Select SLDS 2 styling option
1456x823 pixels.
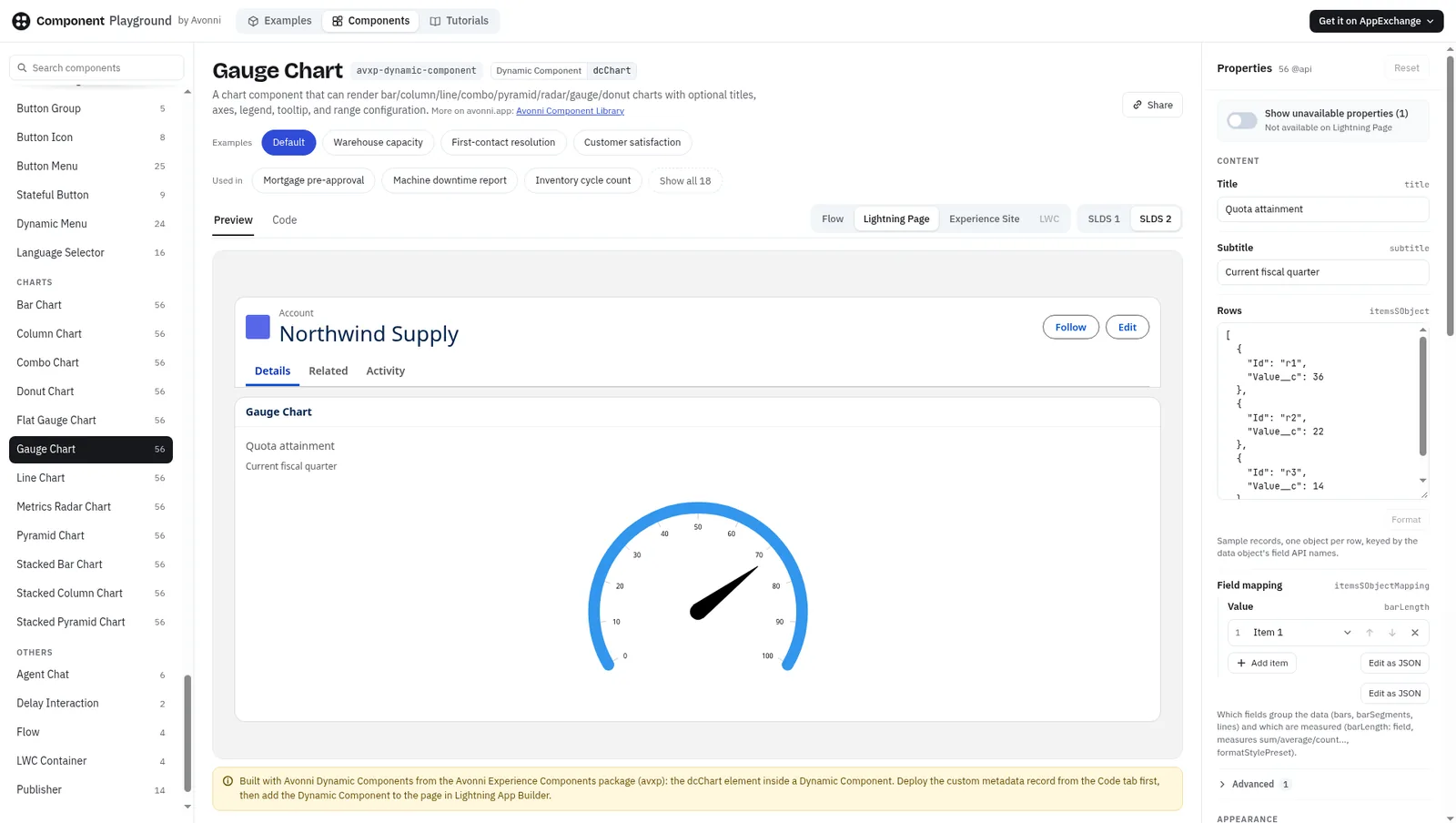[1156, 218]
